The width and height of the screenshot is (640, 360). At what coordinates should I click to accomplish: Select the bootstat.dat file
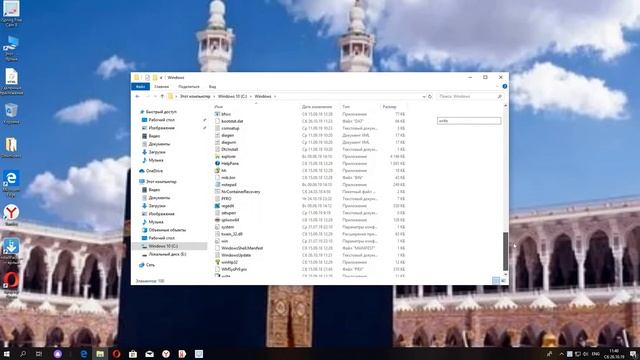pos(232,121)
